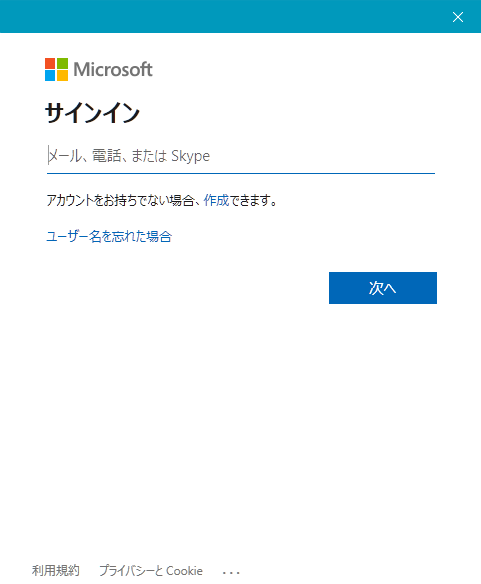Close the sign-in dialog with the X
This screenshot has width=481, height=584.
458,17
